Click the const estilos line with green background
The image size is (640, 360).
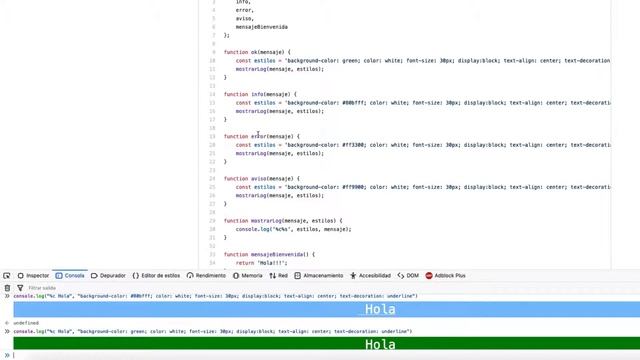pyautogui.click(x=423, y=60)
